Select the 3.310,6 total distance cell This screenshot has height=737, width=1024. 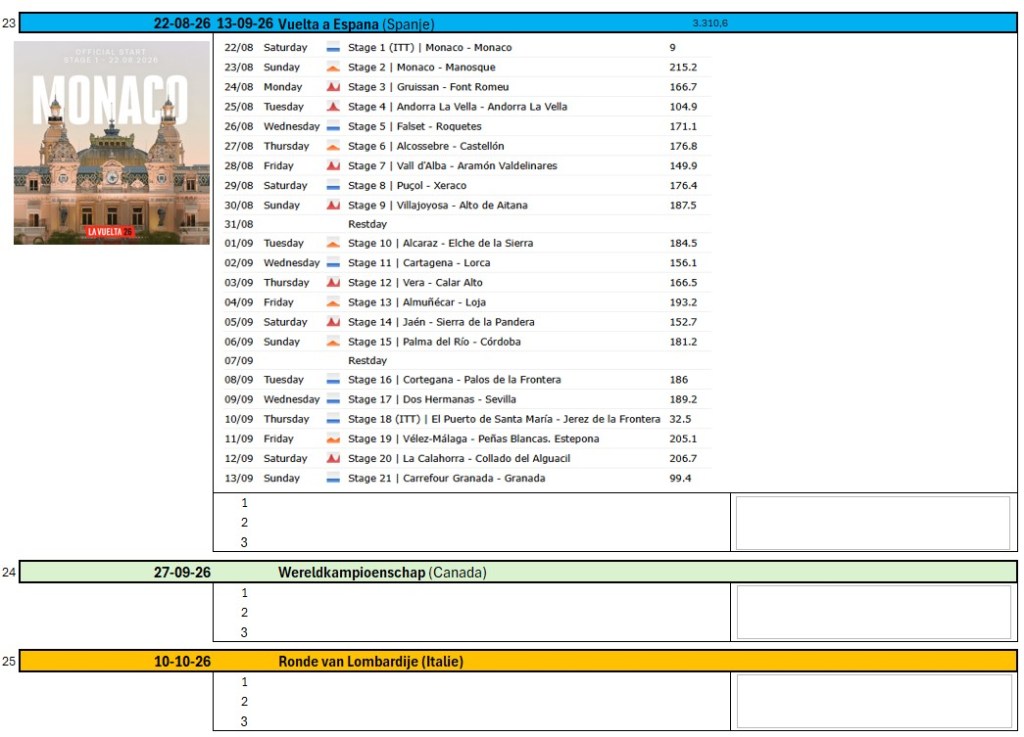(709, 23)
